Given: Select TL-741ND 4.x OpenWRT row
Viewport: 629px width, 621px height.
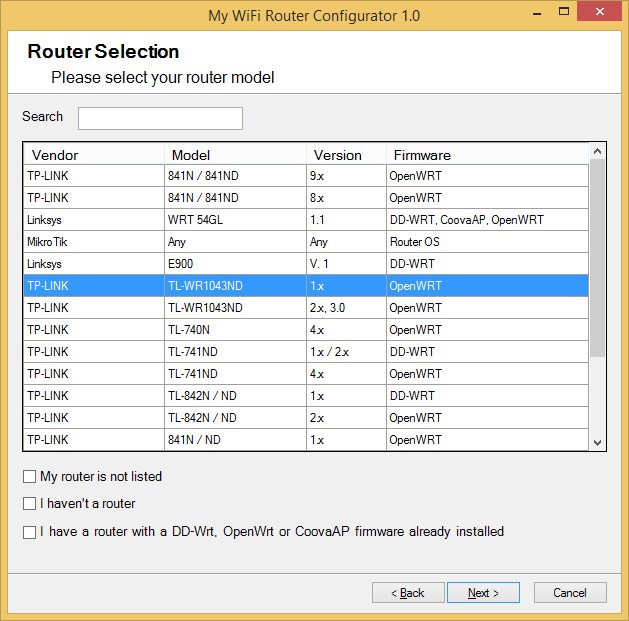Looking at the screenshot, I should pyautogui.click(x=306, y=374).
